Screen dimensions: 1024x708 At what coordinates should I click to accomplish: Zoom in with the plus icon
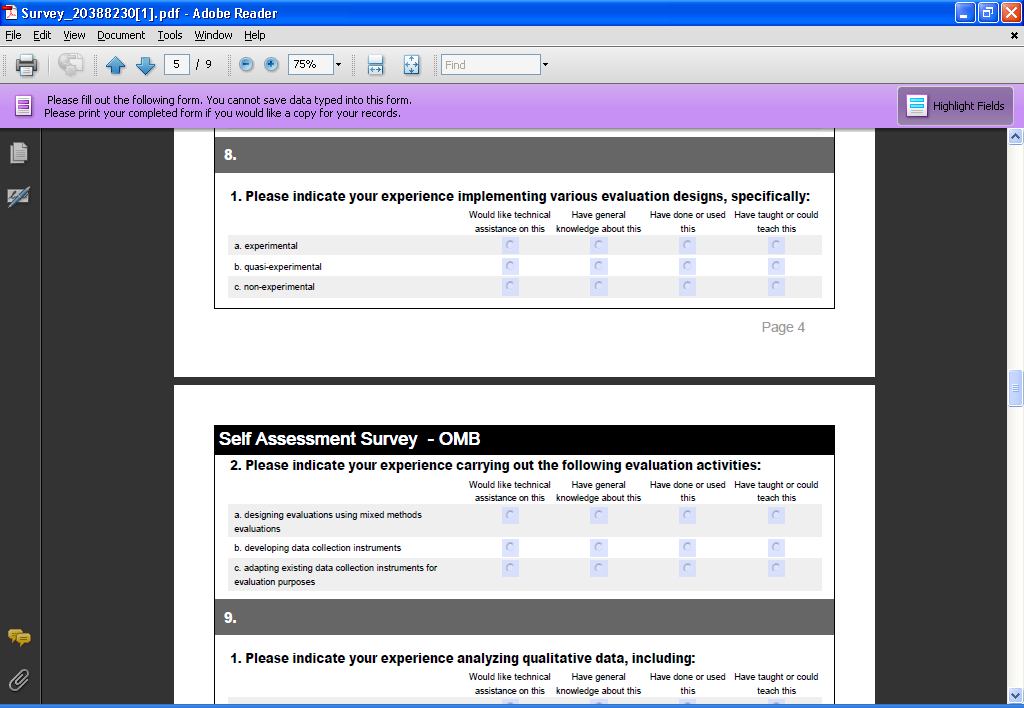pyautogui.click(x=271, y=65)
